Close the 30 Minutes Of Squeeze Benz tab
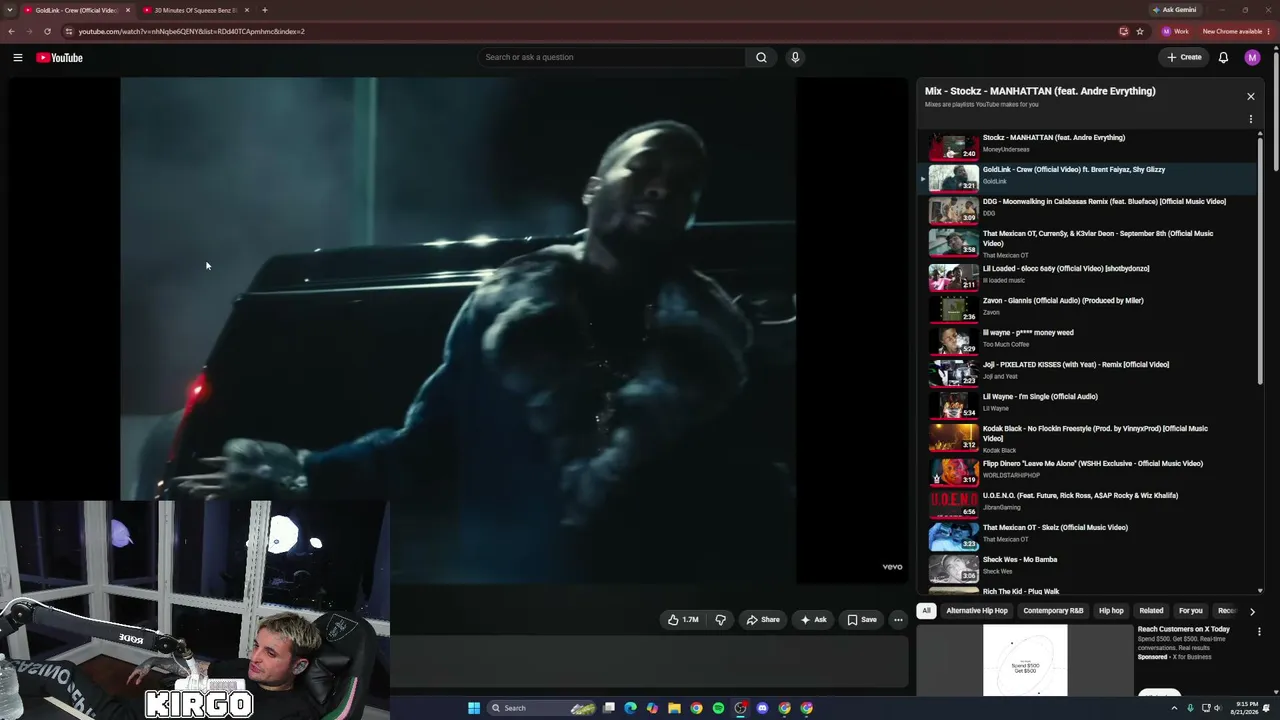The height and width of the screenshot is (720, 1280). pyautogui.click(x=247, y=10)
